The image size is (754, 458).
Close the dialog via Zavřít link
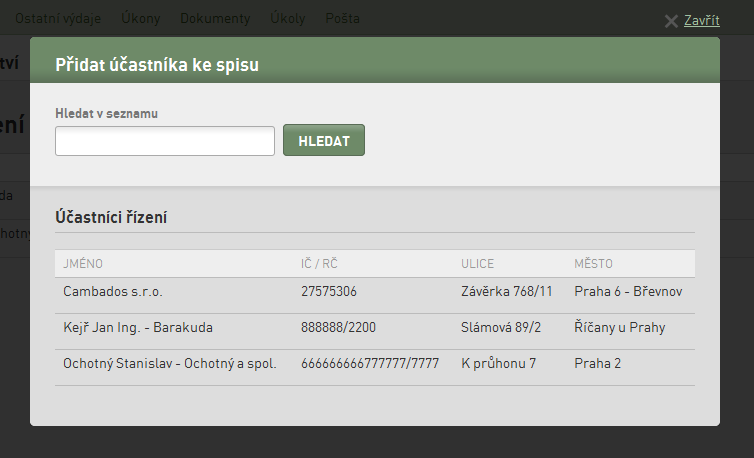tap(702, 20)
